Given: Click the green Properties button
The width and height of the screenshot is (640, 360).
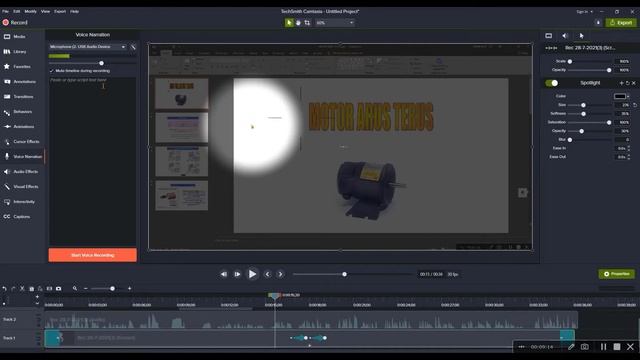Looking at the screenshot, I should click(x=616, y=274).
